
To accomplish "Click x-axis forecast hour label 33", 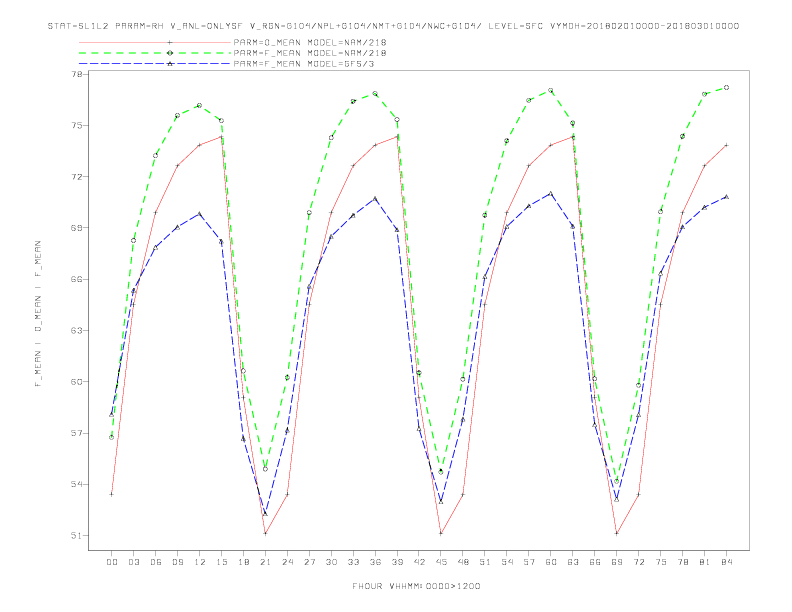I will click(x=353, y=562).
